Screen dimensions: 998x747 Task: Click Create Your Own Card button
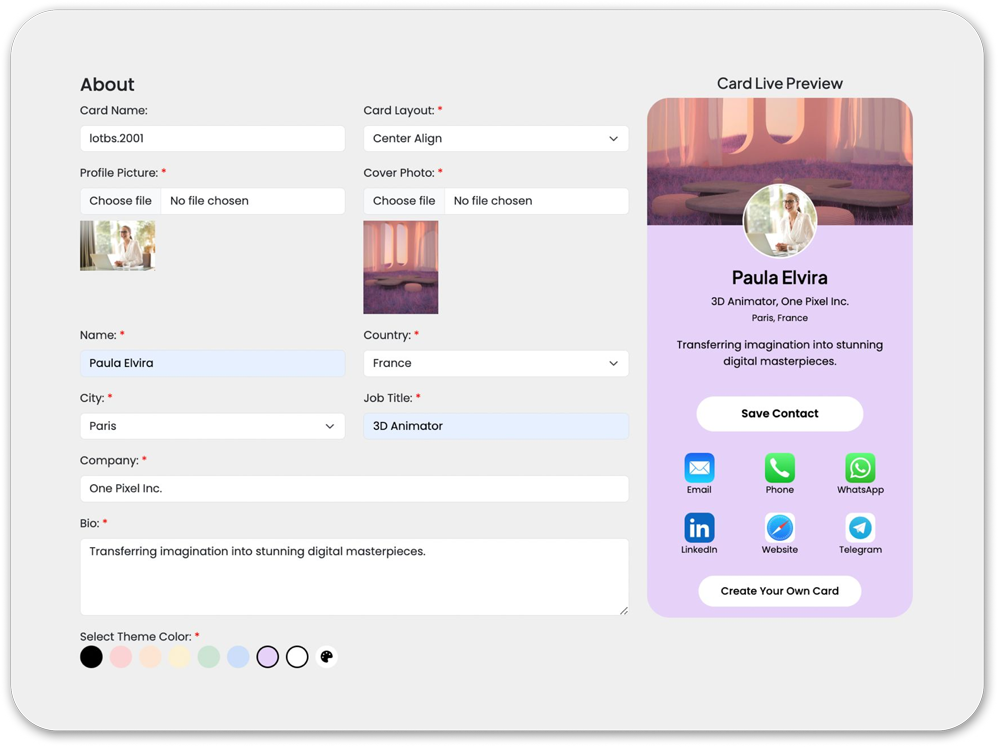[780, 591]
